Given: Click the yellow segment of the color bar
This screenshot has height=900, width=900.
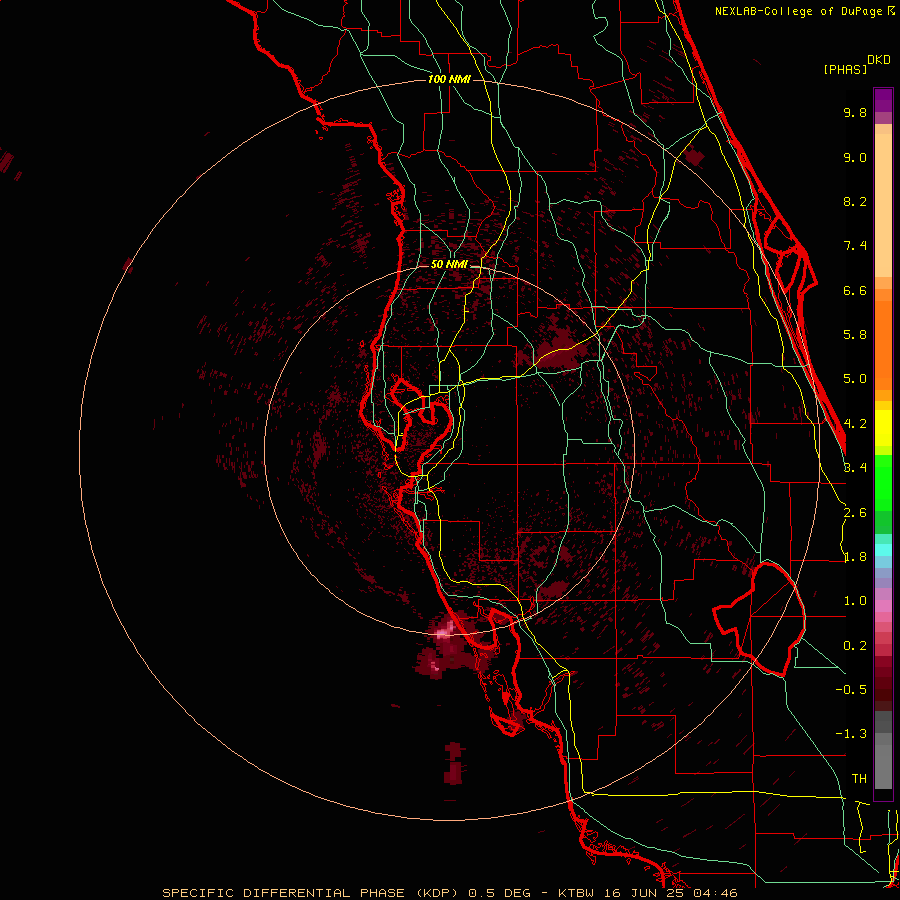Looking at the screenshot, I should click(883, 428).
